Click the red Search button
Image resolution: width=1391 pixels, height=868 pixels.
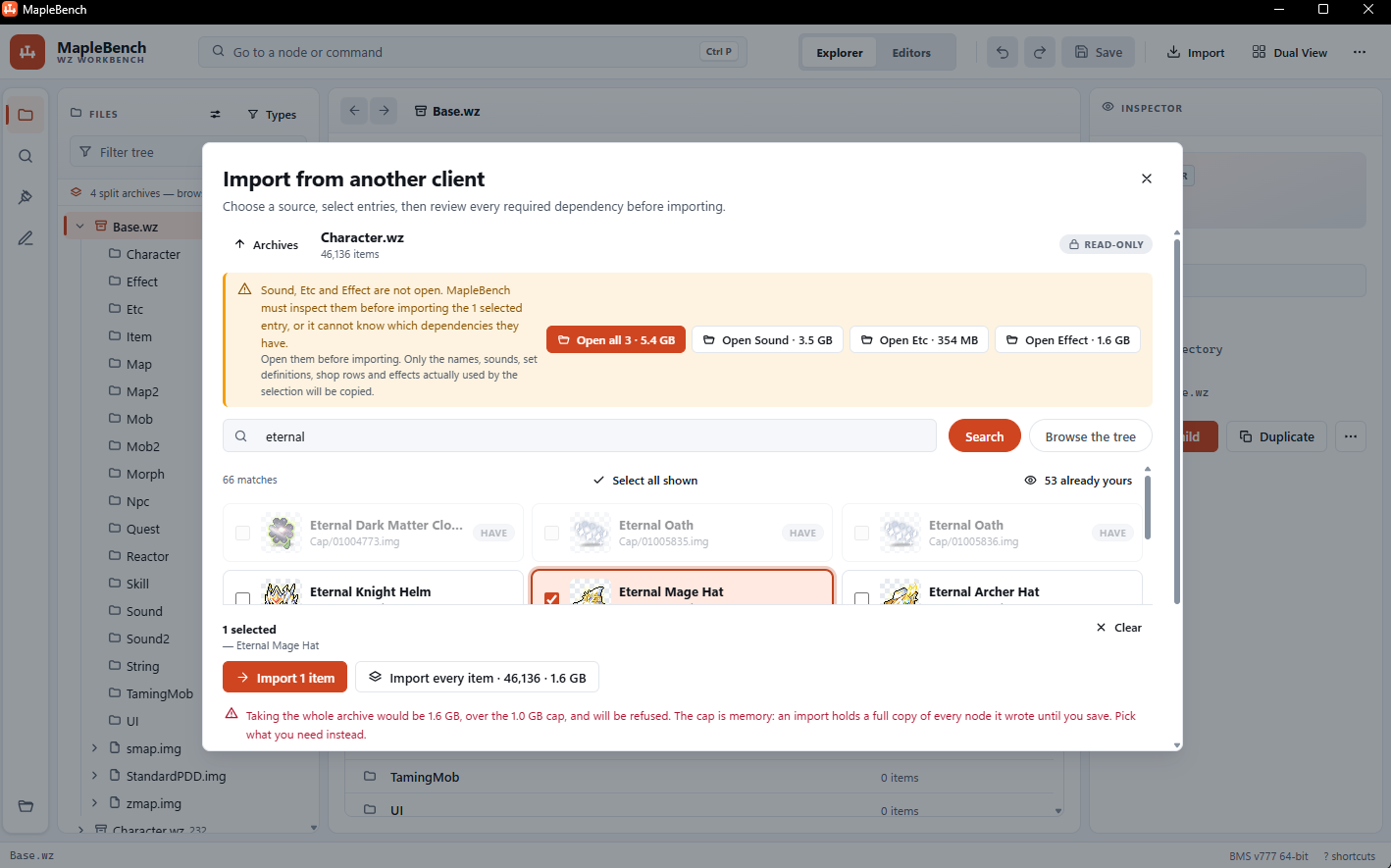[x=984, y=436]
